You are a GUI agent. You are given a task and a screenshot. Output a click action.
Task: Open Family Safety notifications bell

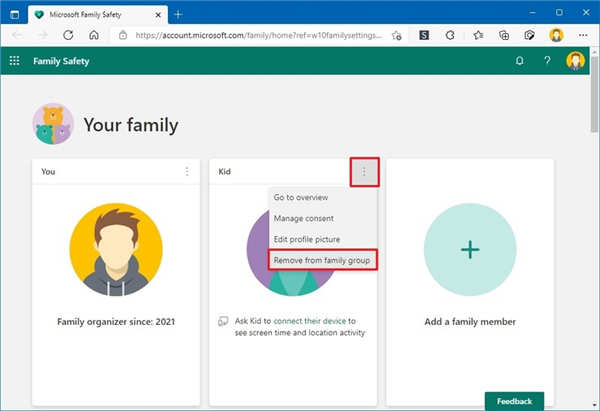tap(519, 61)
